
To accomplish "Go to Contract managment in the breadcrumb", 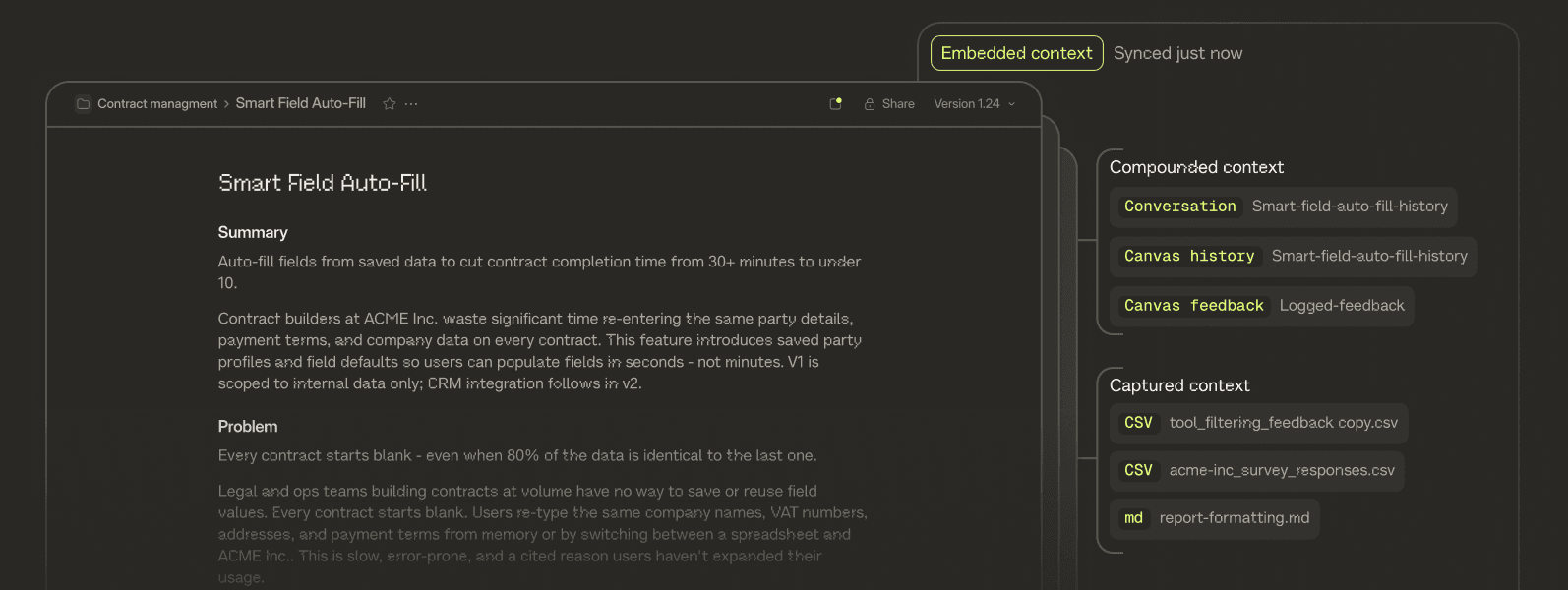I will (x=157, y=104).
